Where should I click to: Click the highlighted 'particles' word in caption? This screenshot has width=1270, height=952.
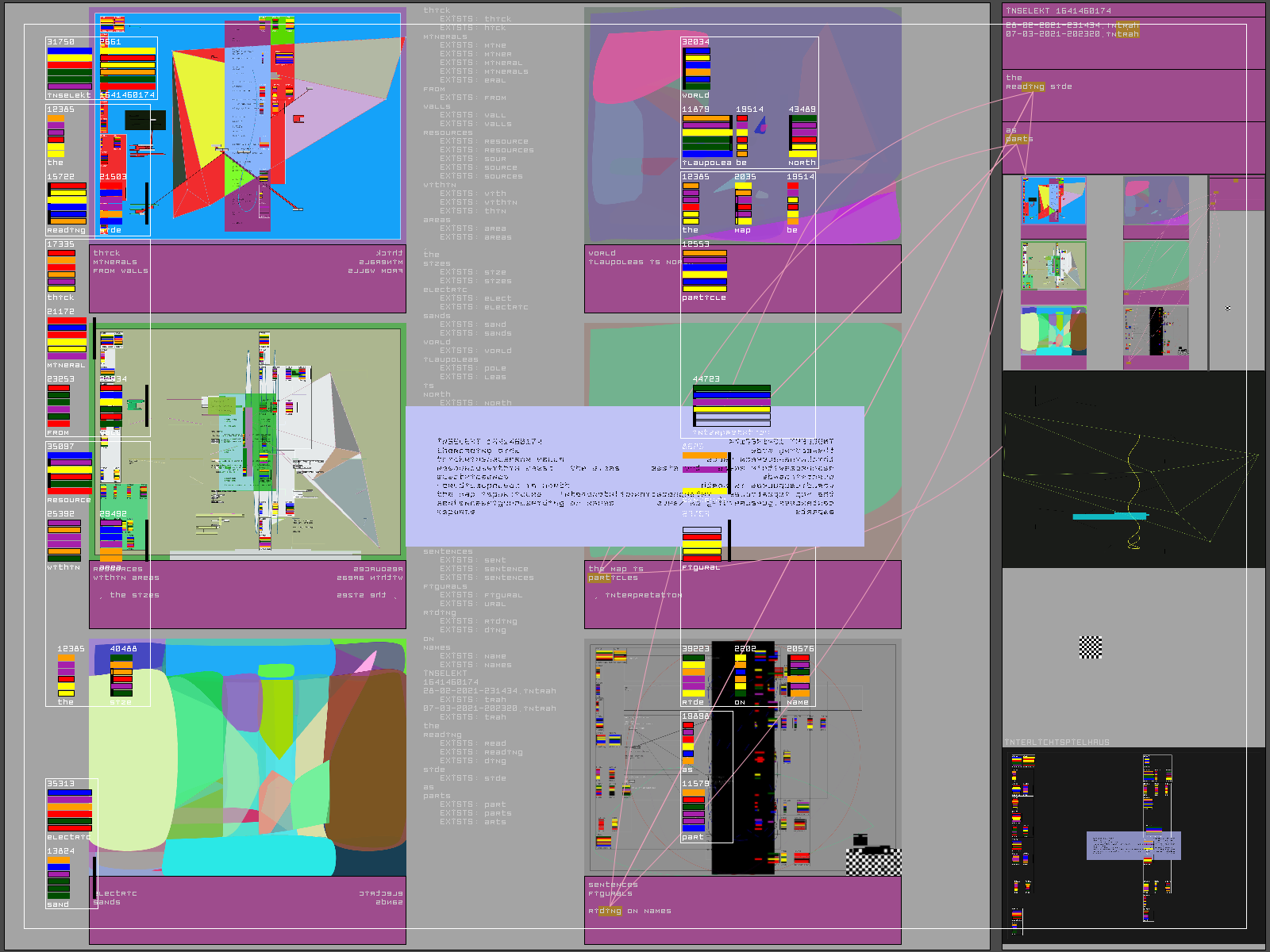[602, 578]
